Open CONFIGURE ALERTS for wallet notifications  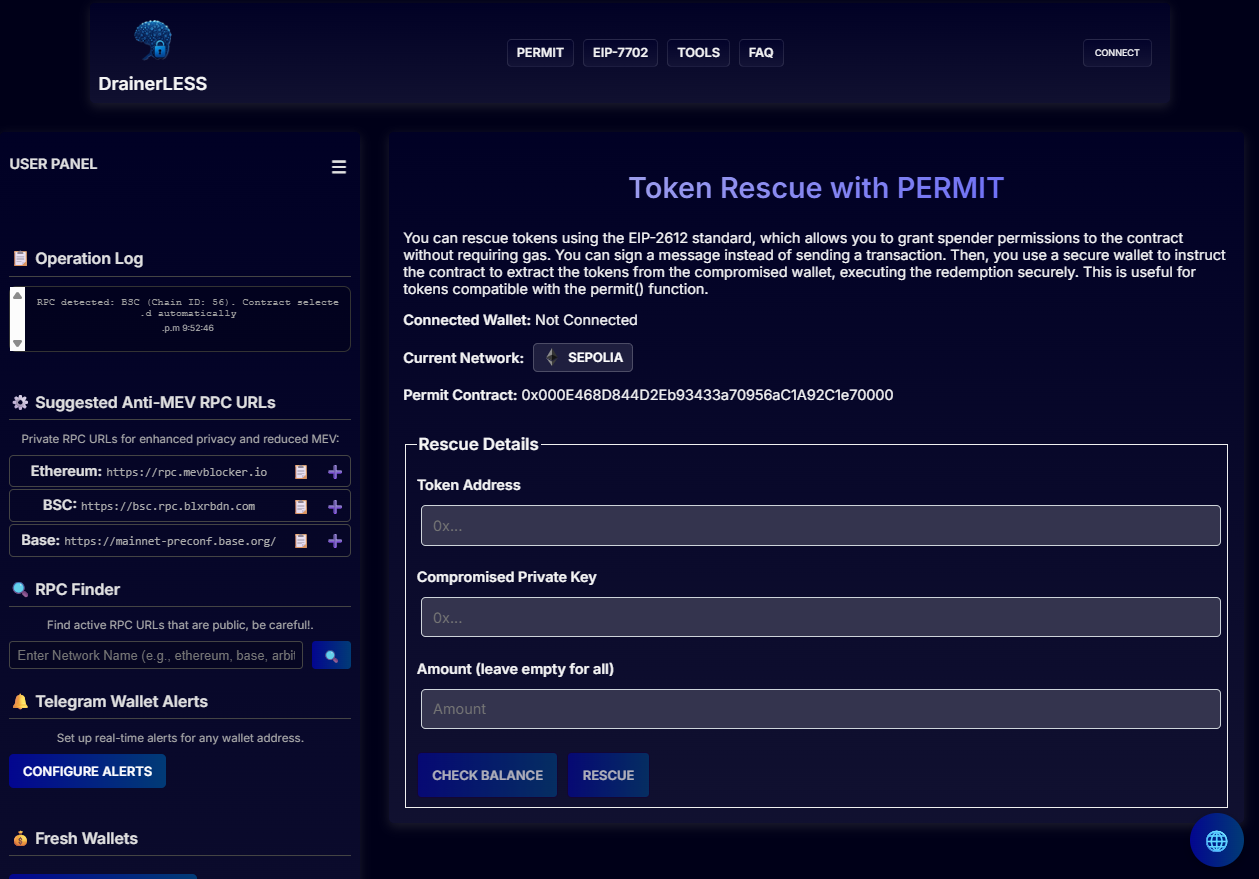87,771
